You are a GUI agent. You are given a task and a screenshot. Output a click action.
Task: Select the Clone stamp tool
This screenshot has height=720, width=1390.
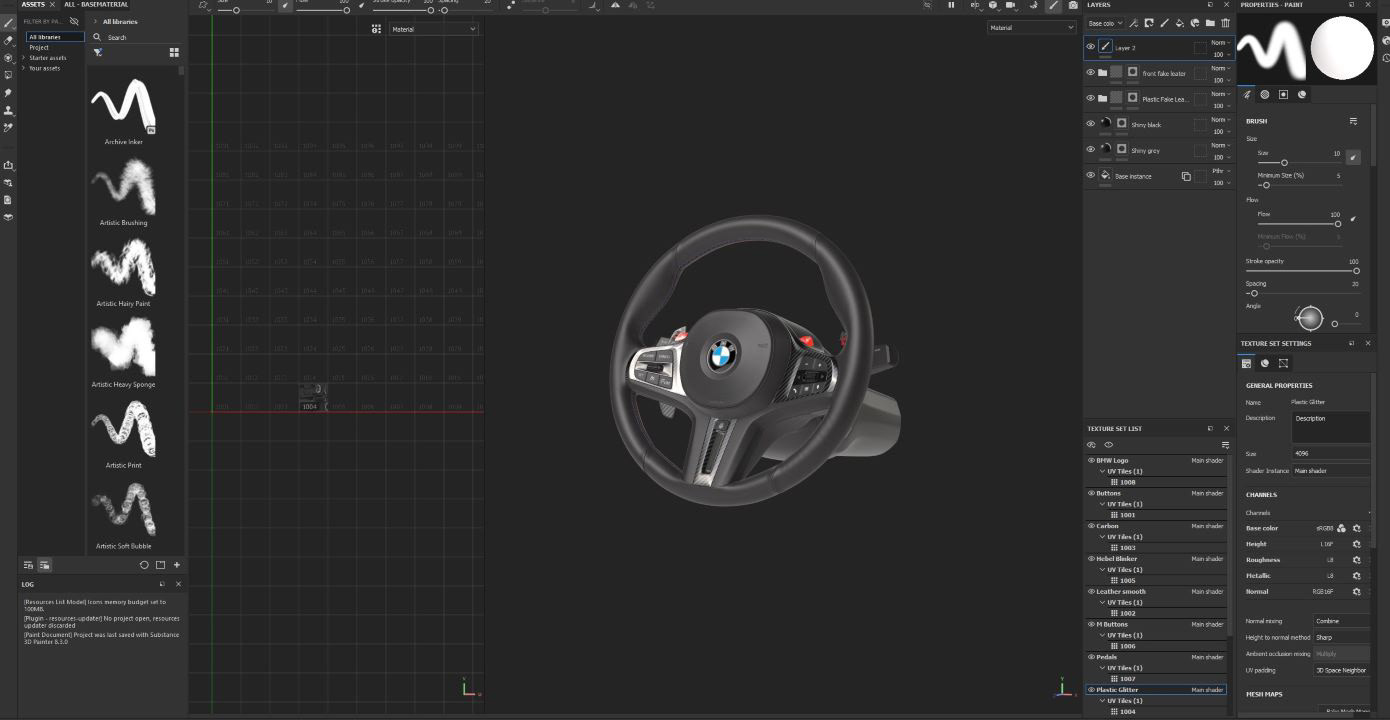tap(9, 110)
